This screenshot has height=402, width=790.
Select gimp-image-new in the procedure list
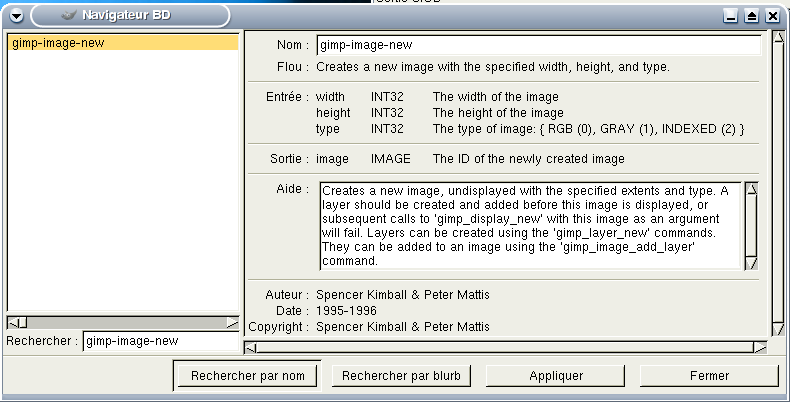tap(122, 43)
